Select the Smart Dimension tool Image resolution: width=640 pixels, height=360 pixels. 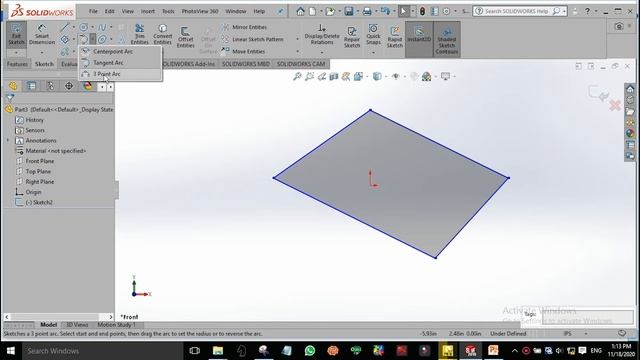coord(42,34)
